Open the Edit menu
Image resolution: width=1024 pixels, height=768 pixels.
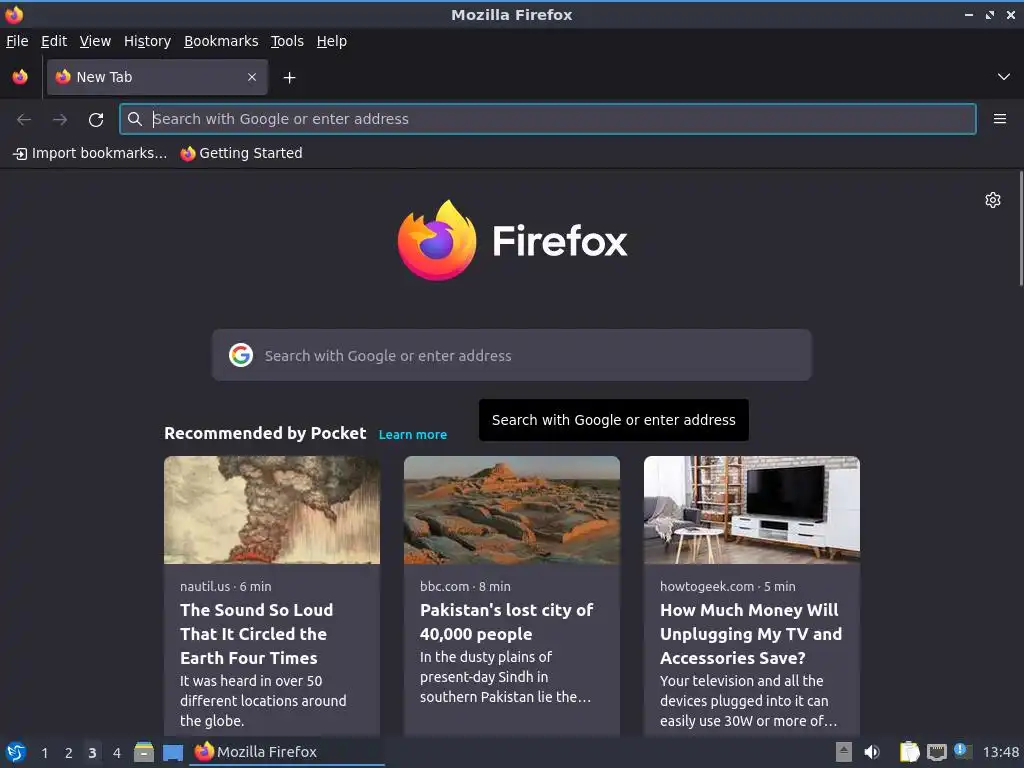click(54, 41)
